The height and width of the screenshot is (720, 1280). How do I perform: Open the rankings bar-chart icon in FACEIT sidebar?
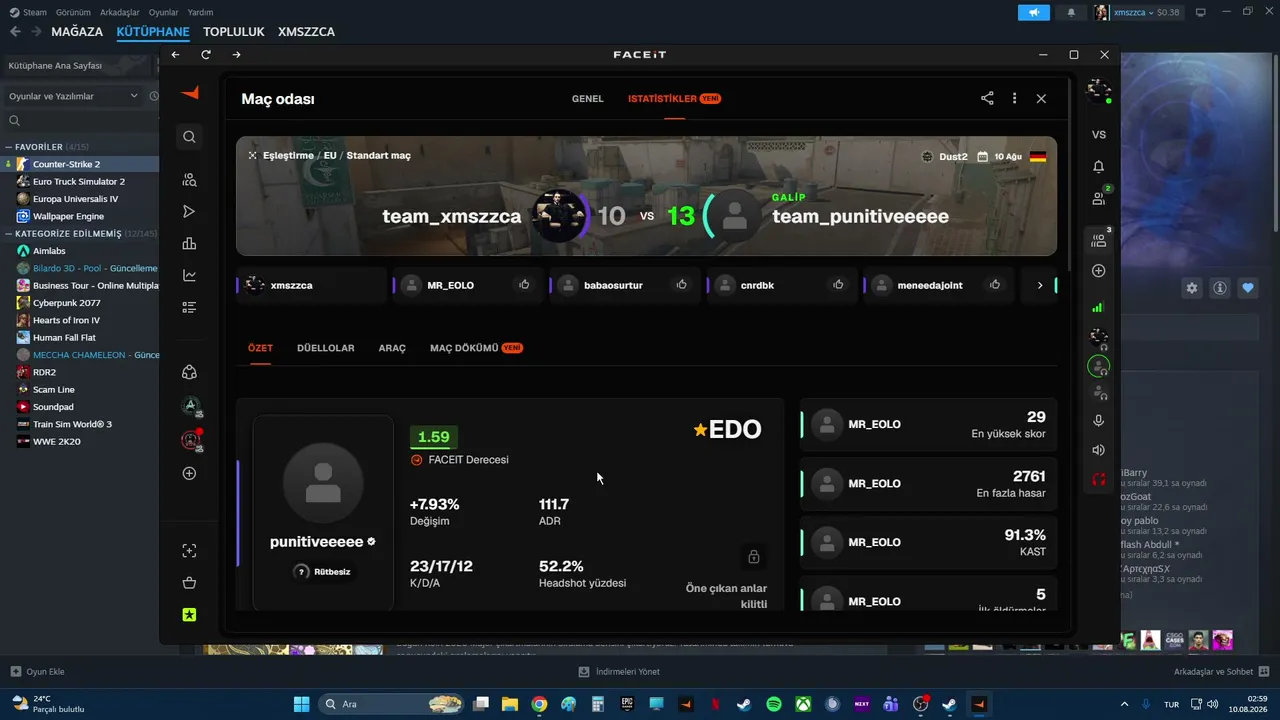[189, 244]
